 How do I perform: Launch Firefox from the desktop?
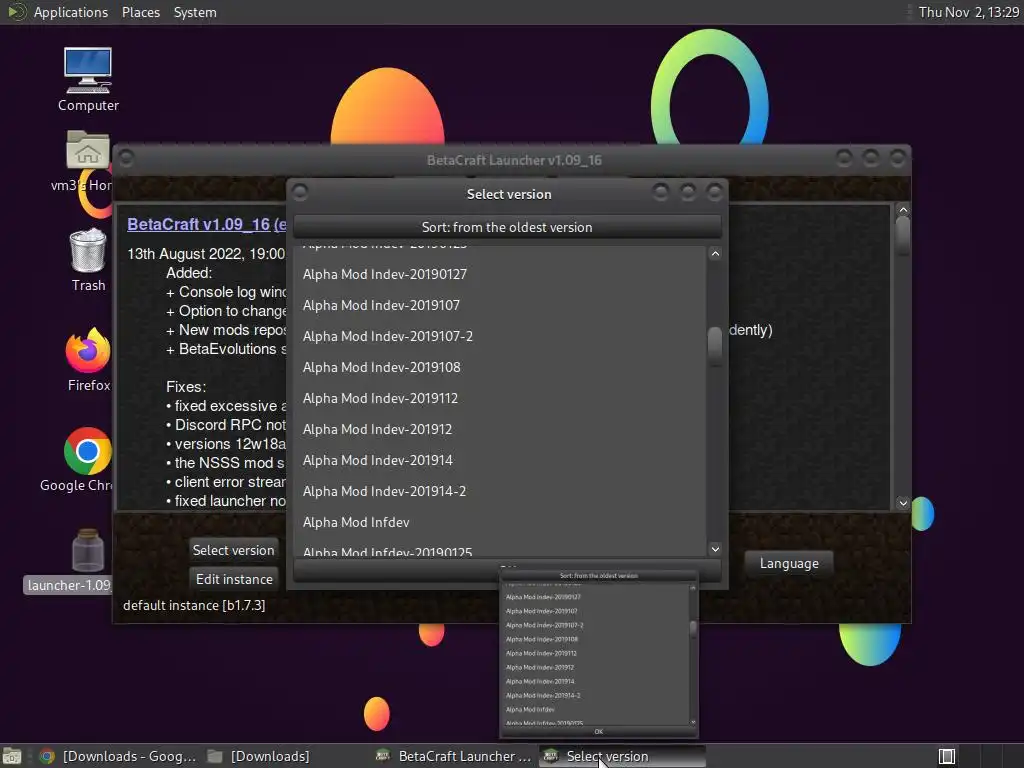point(88,360)
